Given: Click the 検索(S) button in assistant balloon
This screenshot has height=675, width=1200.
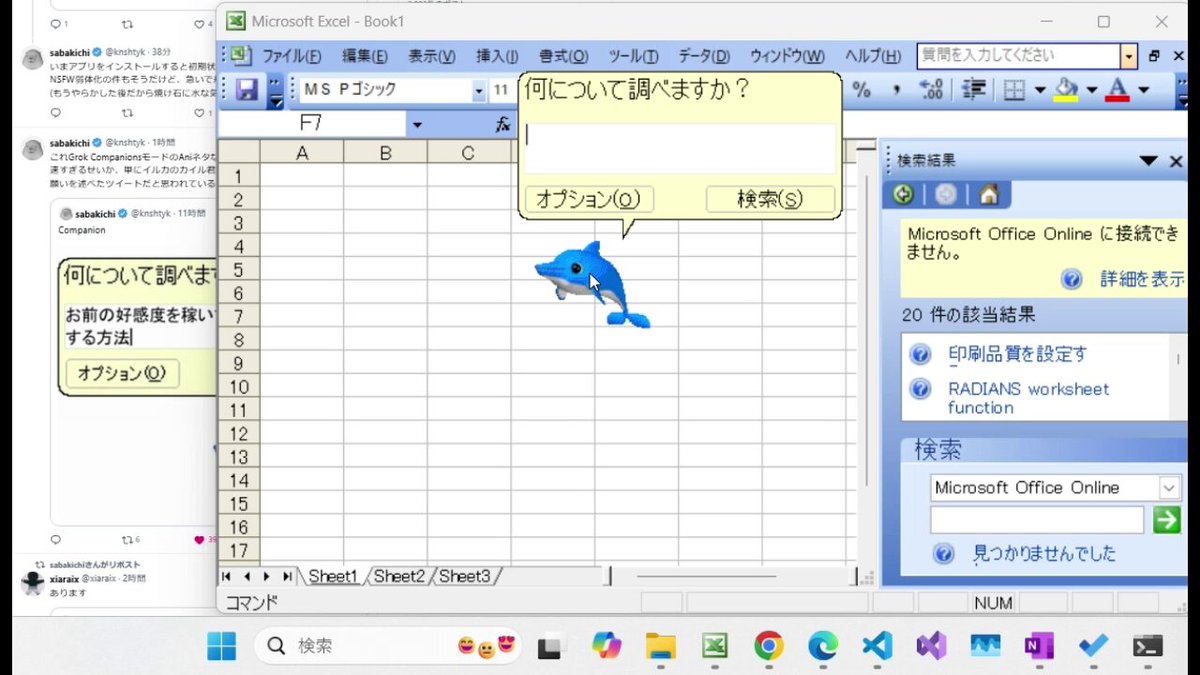Looking at the screenshot, I should 770,199.
